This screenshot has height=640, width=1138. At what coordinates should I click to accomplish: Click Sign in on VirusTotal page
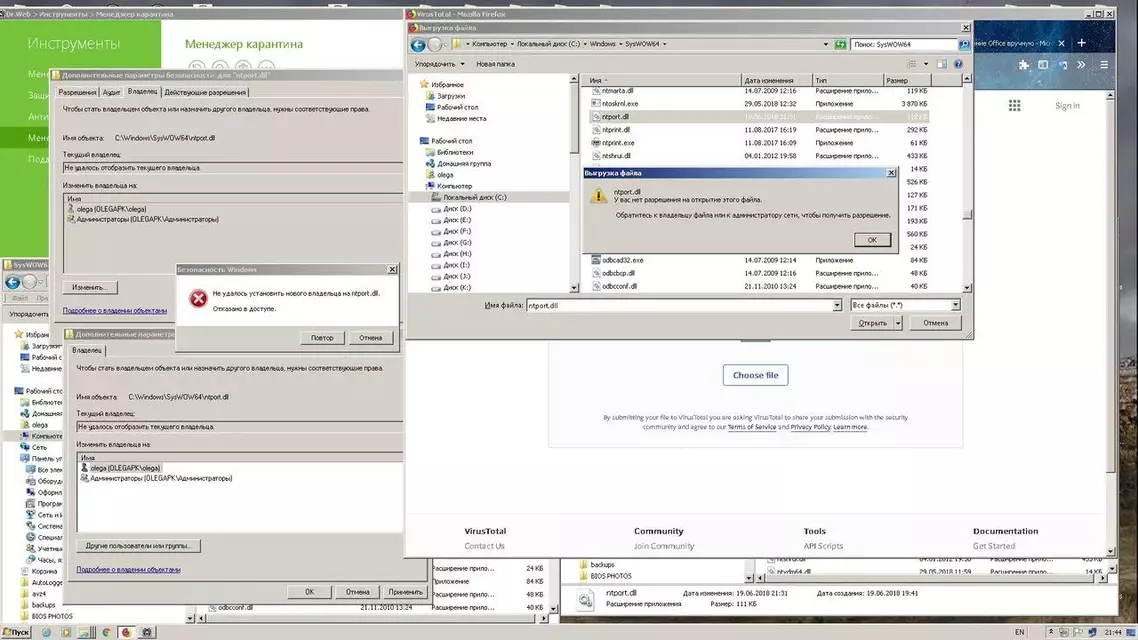(x=1067, y=106)
